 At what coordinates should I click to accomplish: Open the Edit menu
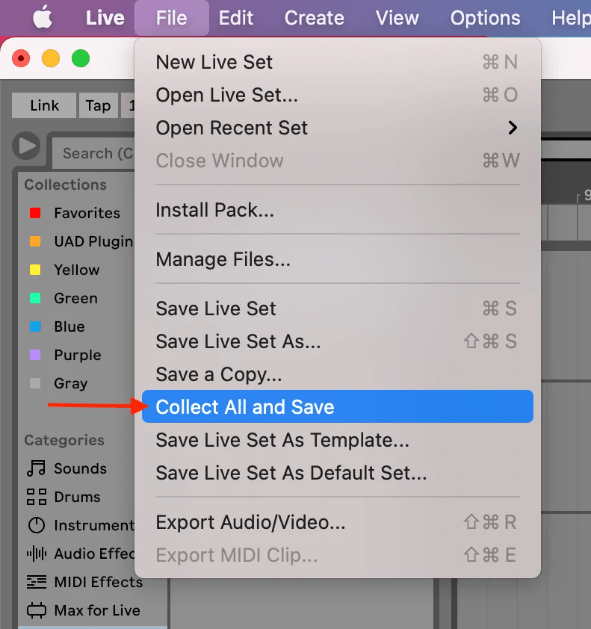[x=236, y=18]
